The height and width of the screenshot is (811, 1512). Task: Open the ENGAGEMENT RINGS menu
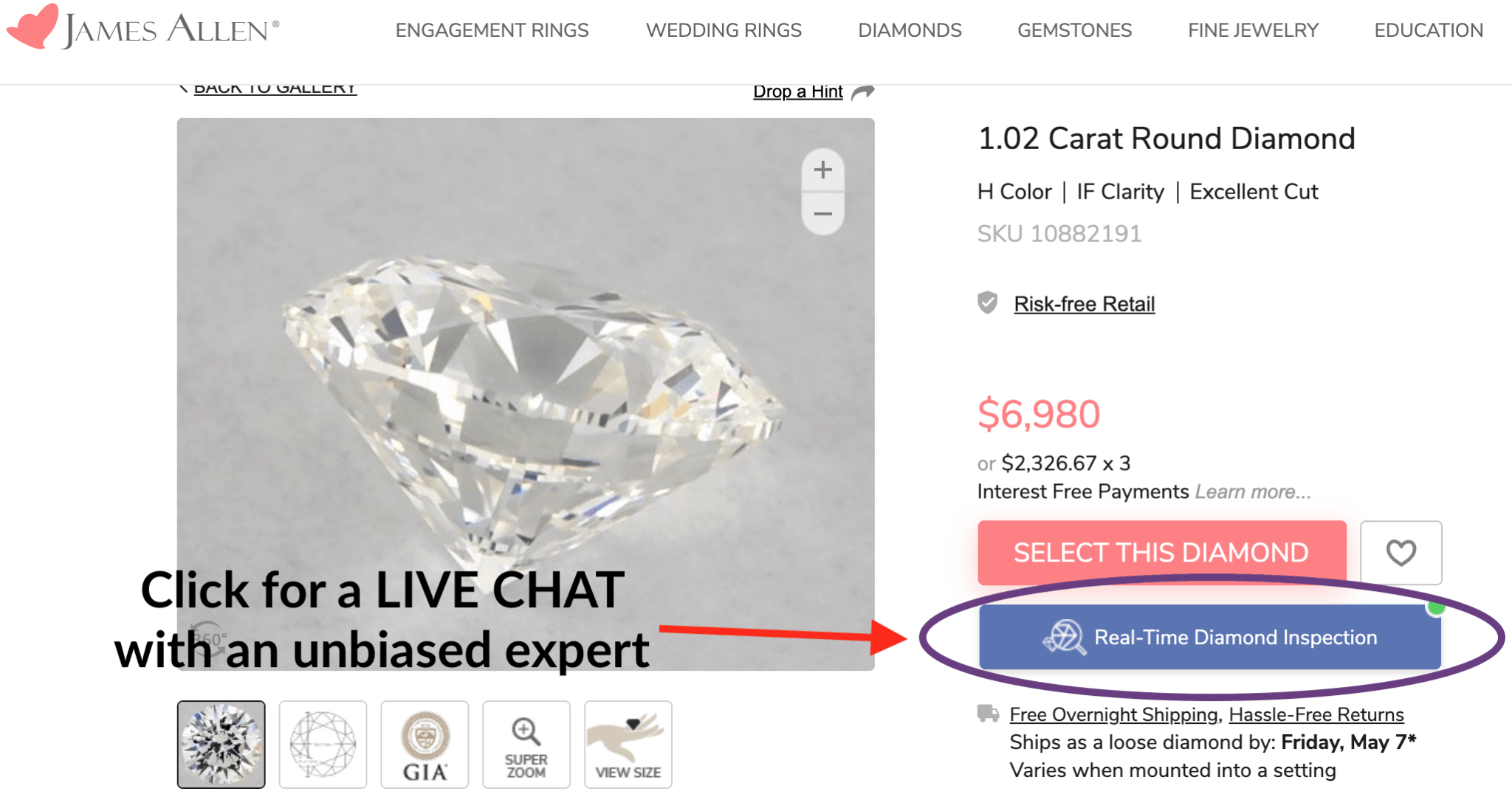[x=492, y=30]
